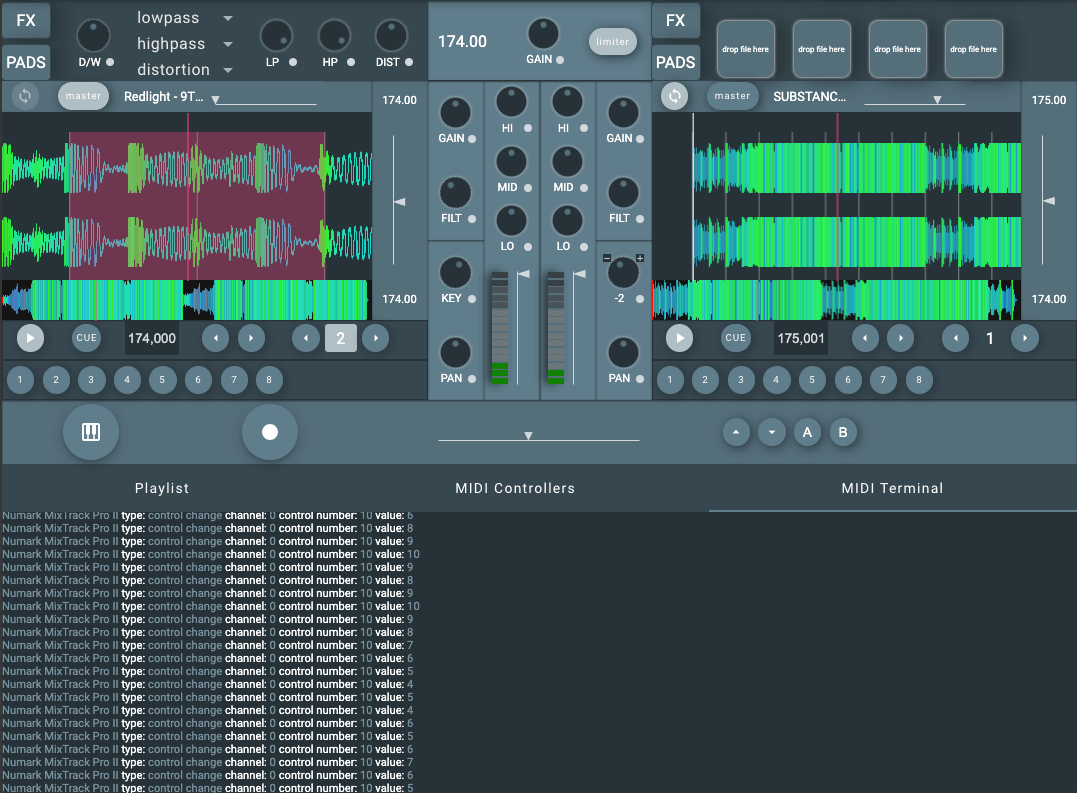Move playlist selection up arrow
Image resolution: width=1077 pixels, height=793 pixels.
pos(736,433)
